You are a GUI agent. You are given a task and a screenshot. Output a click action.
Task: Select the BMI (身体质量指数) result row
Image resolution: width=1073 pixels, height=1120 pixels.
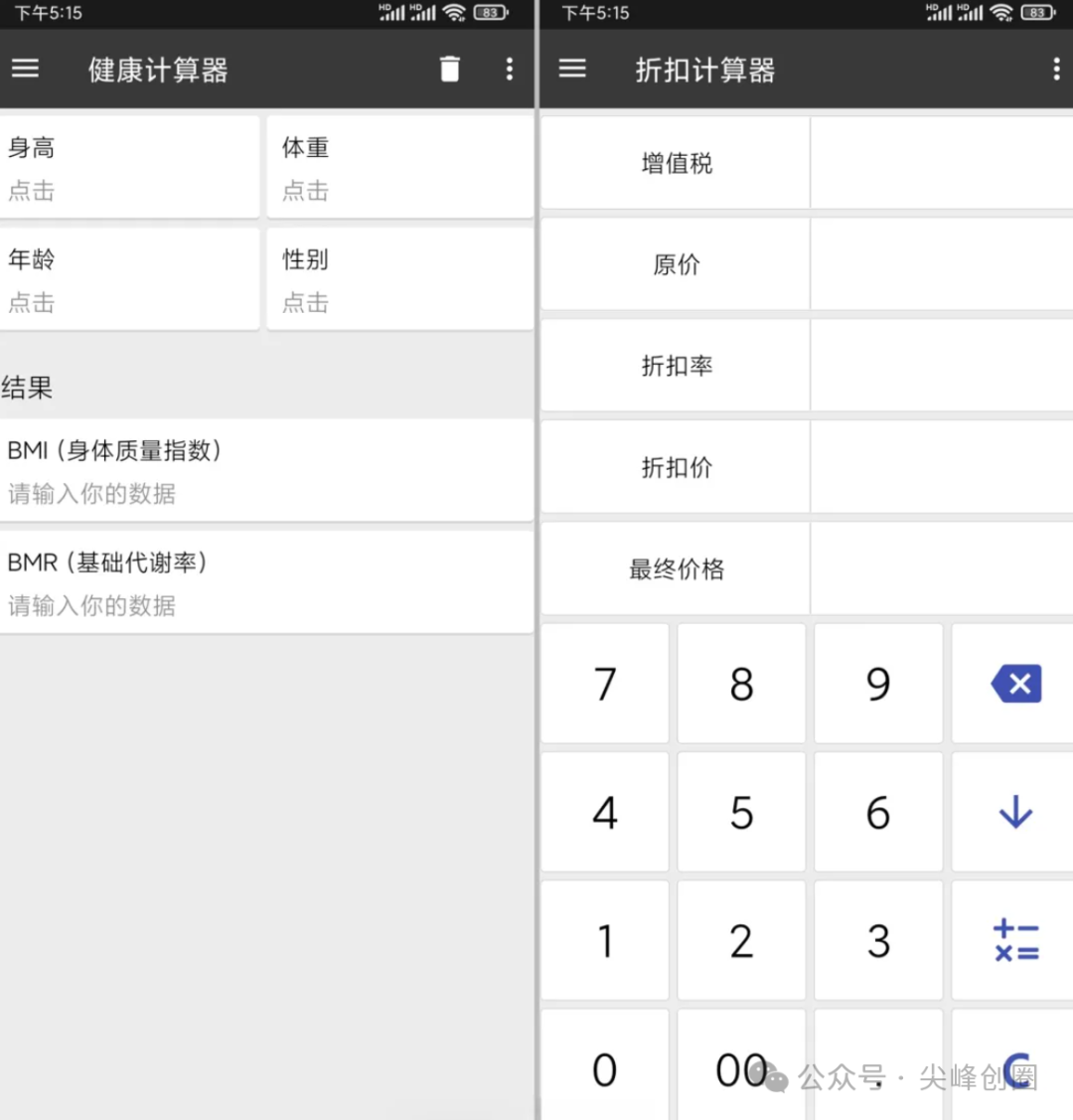pyautogui.click(x=266, y=470)
